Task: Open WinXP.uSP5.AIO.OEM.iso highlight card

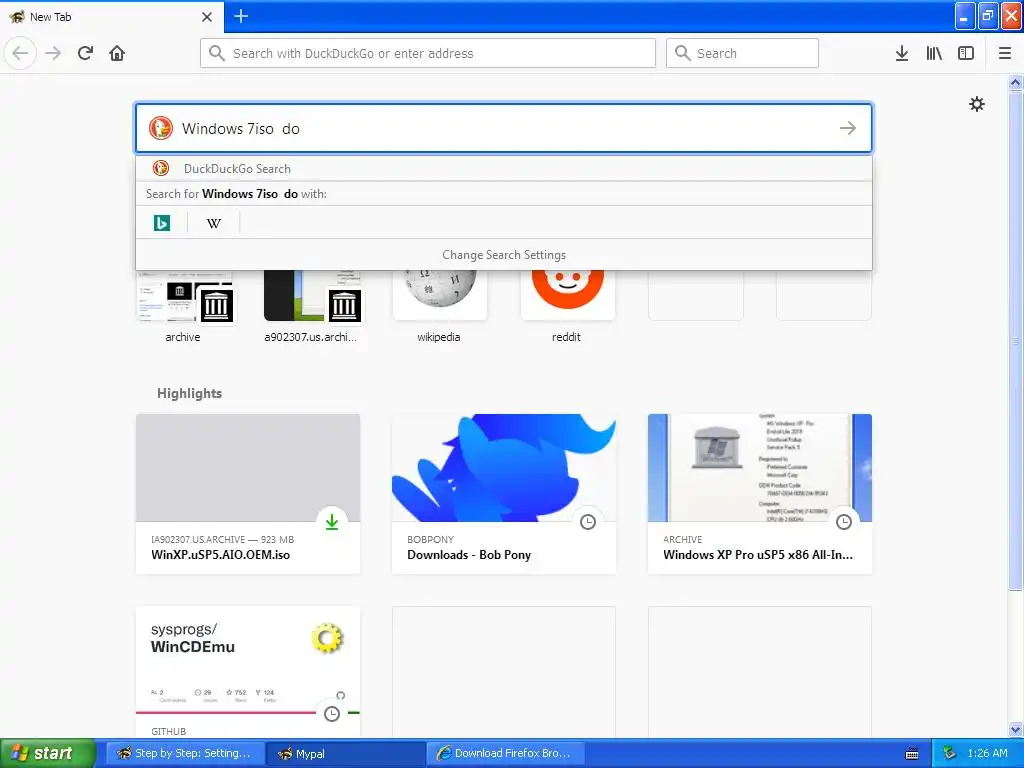Action: (248, 494)
